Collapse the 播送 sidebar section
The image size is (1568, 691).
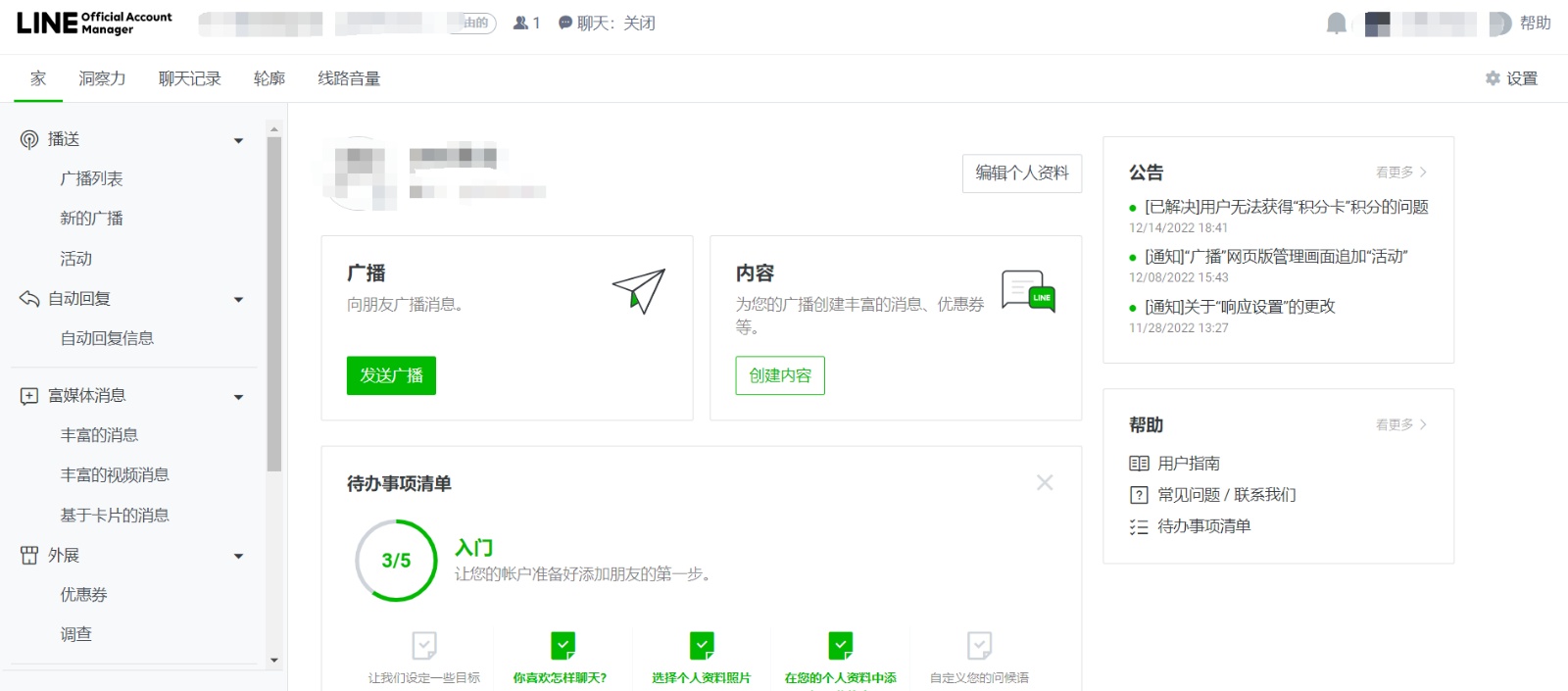238,140
